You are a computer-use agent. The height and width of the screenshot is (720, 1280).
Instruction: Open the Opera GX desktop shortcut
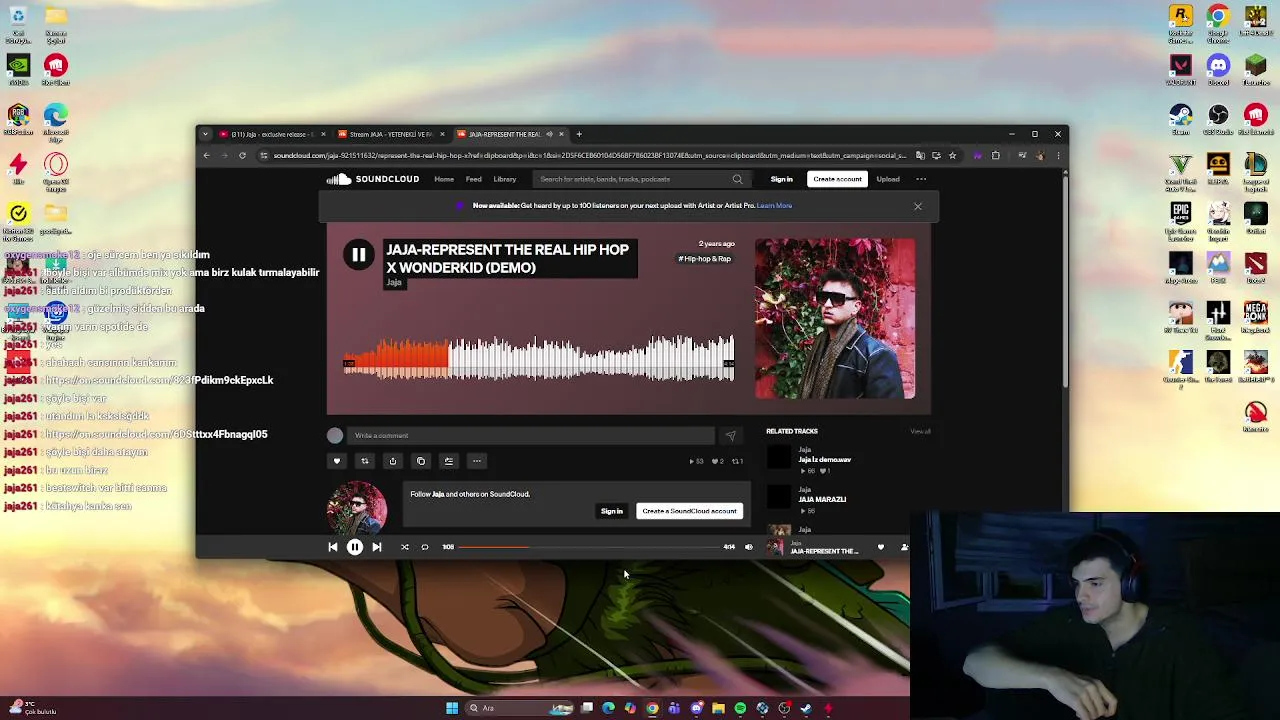(x=56, y=170)
